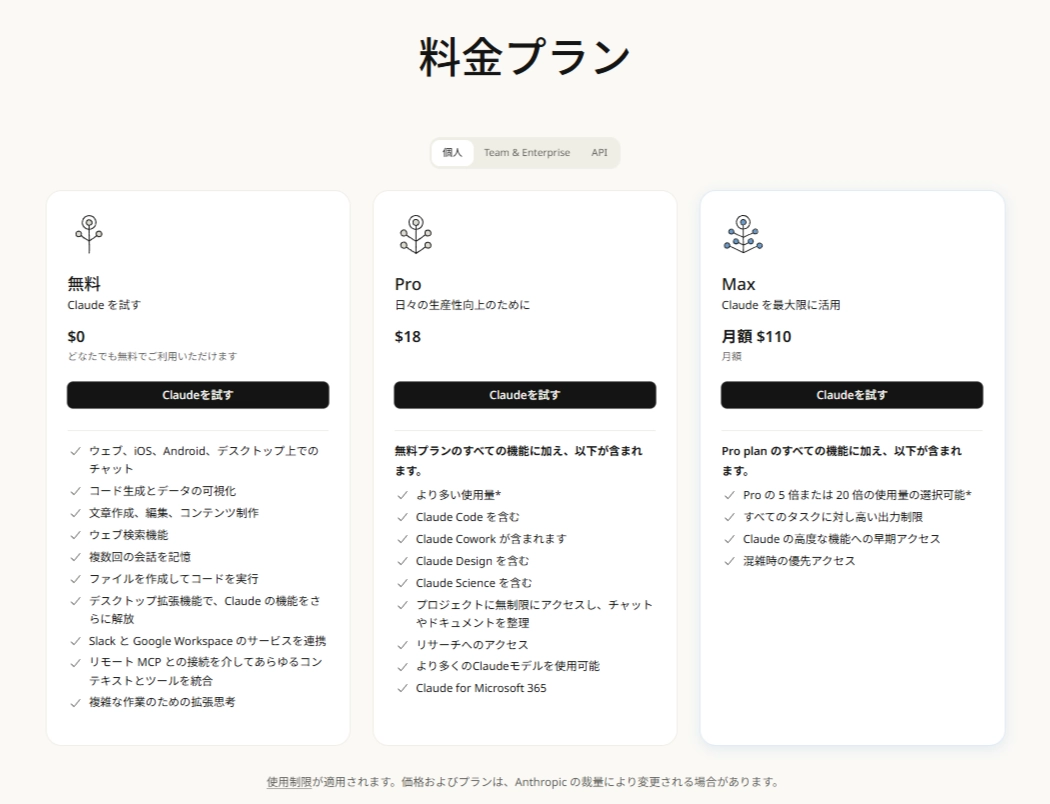
Task: Click checkmark beside 文章作成、編集、コンテンツ制作
Action: click(76, 513)
